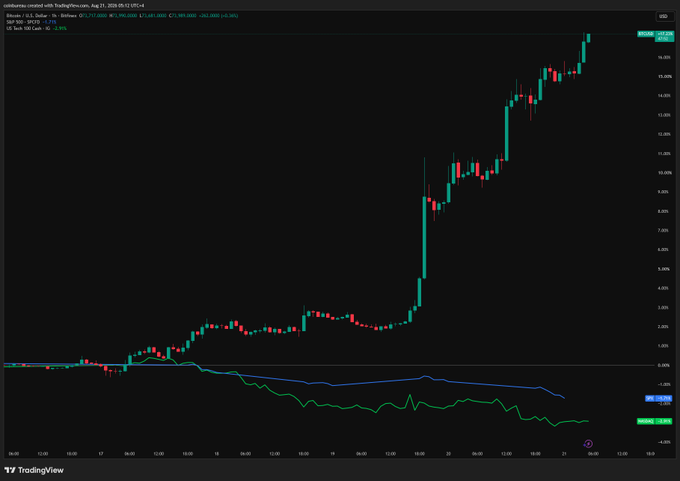Click the 18 date label on the time axis

click(216, 454)
